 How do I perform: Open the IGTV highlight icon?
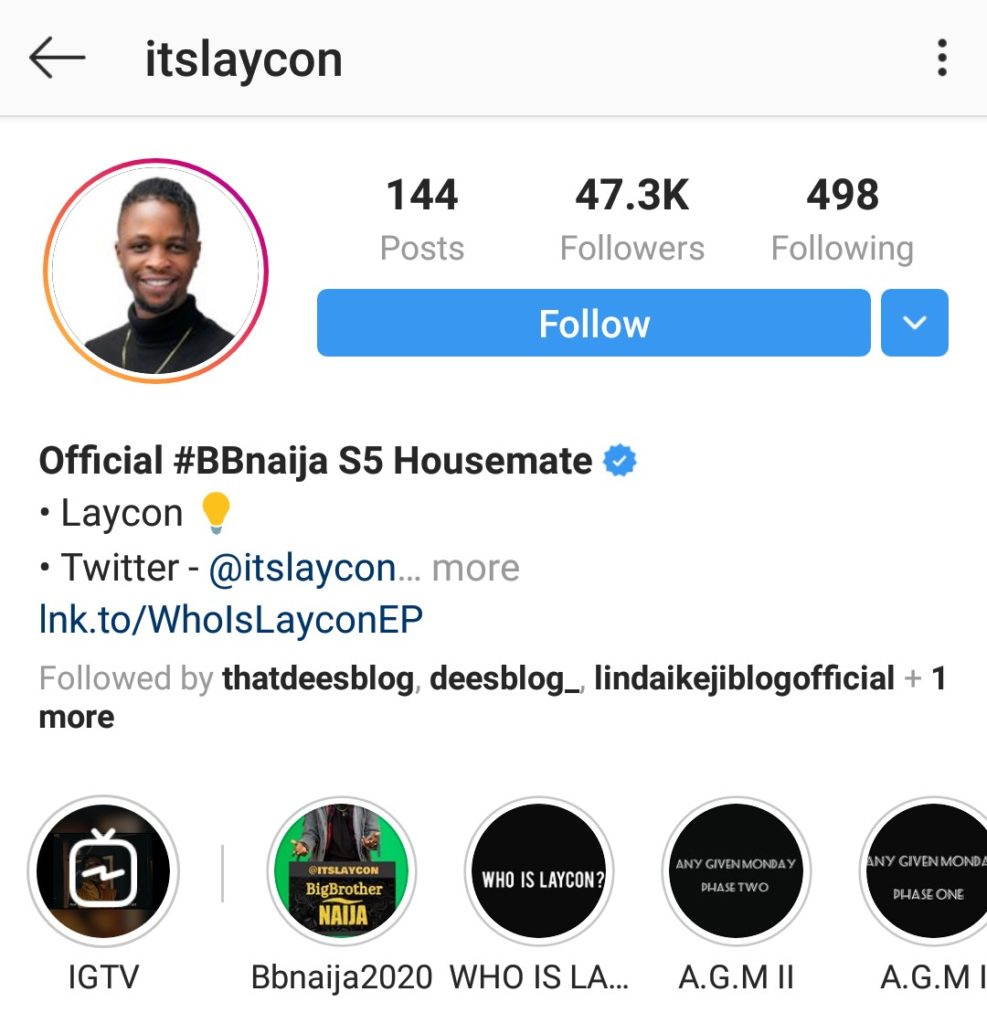[x=103, y=871]
